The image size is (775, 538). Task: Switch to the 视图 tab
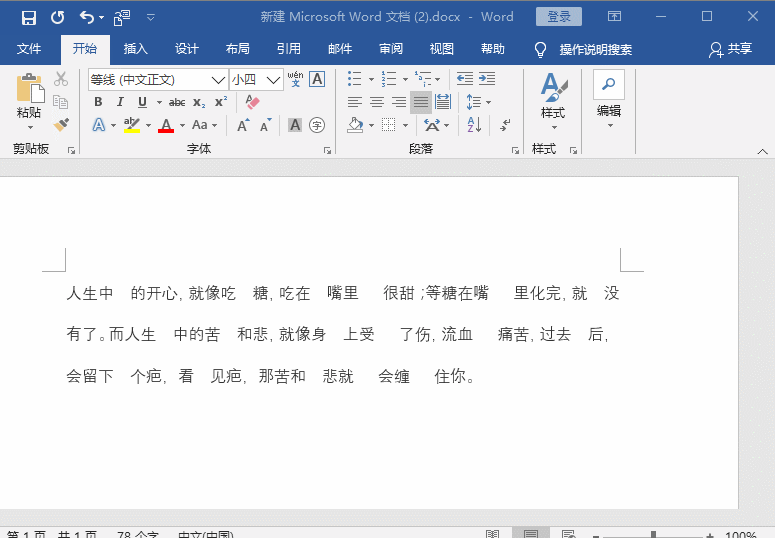(441, 49)
